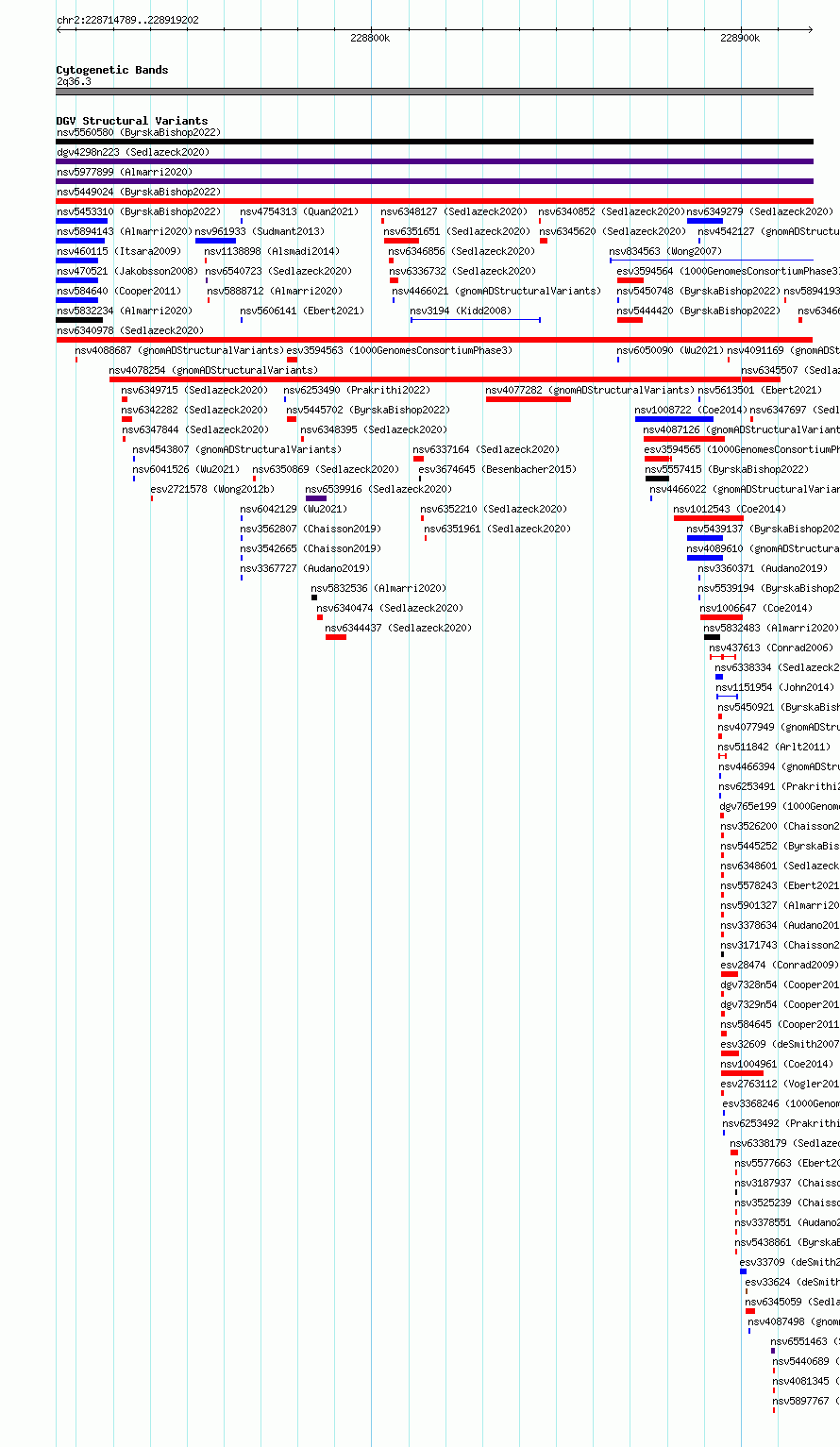
Task: Click esv28474 (Conrad2009) label
Action: 780,965
